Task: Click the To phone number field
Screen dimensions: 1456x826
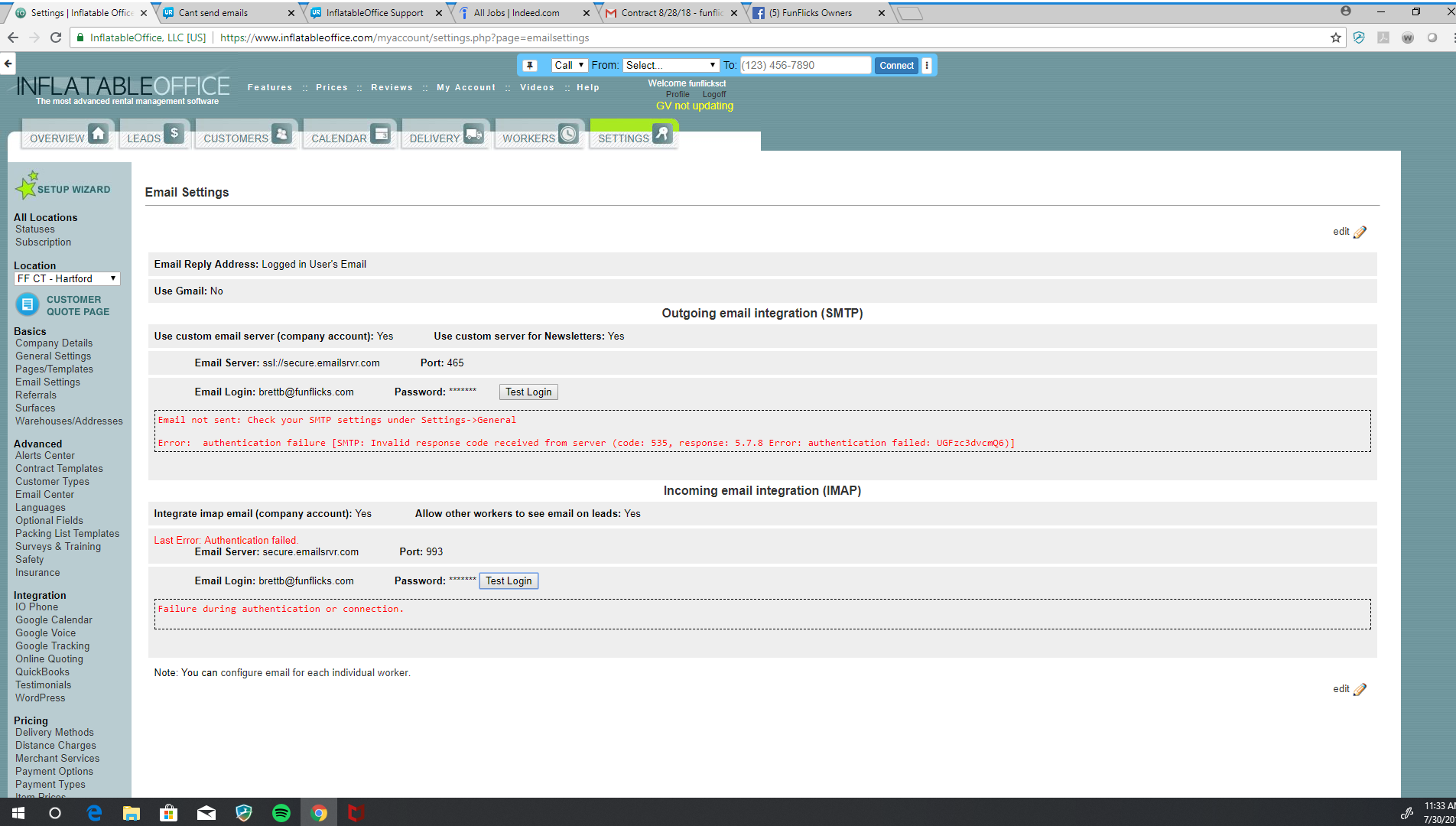Action: (804, 66)
